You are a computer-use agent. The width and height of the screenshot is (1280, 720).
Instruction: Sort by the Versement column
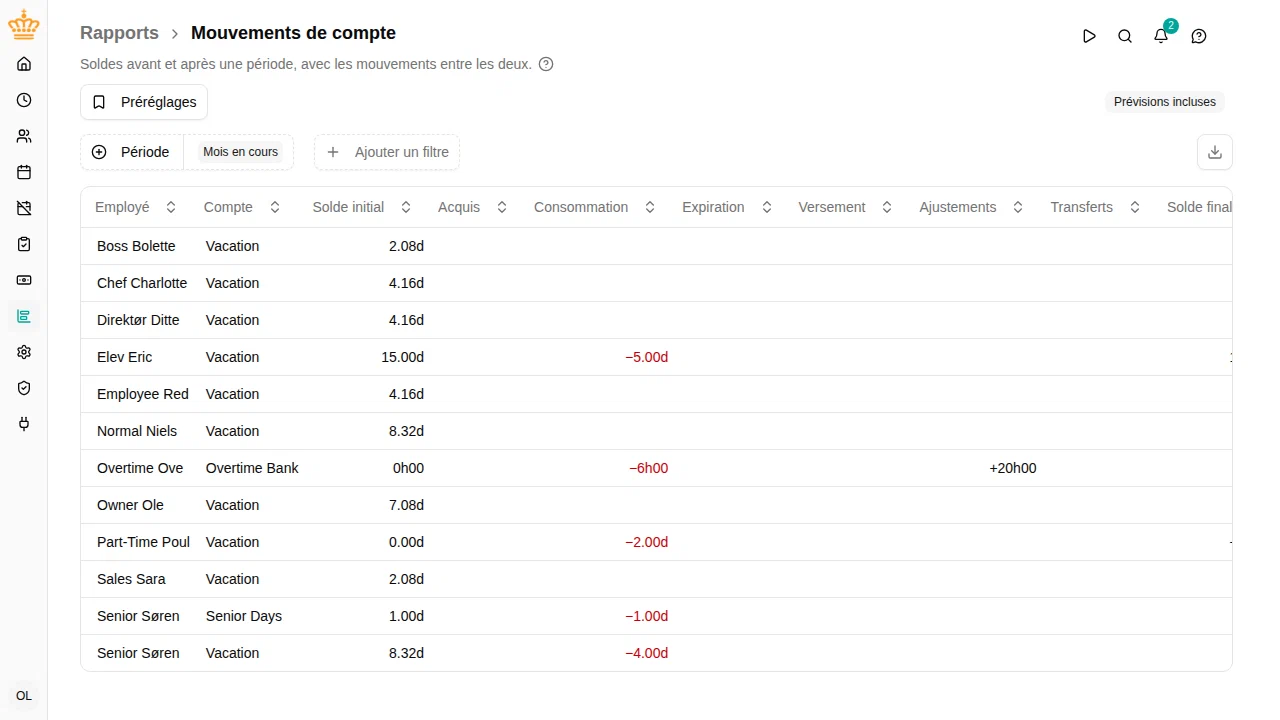(845, 207)
